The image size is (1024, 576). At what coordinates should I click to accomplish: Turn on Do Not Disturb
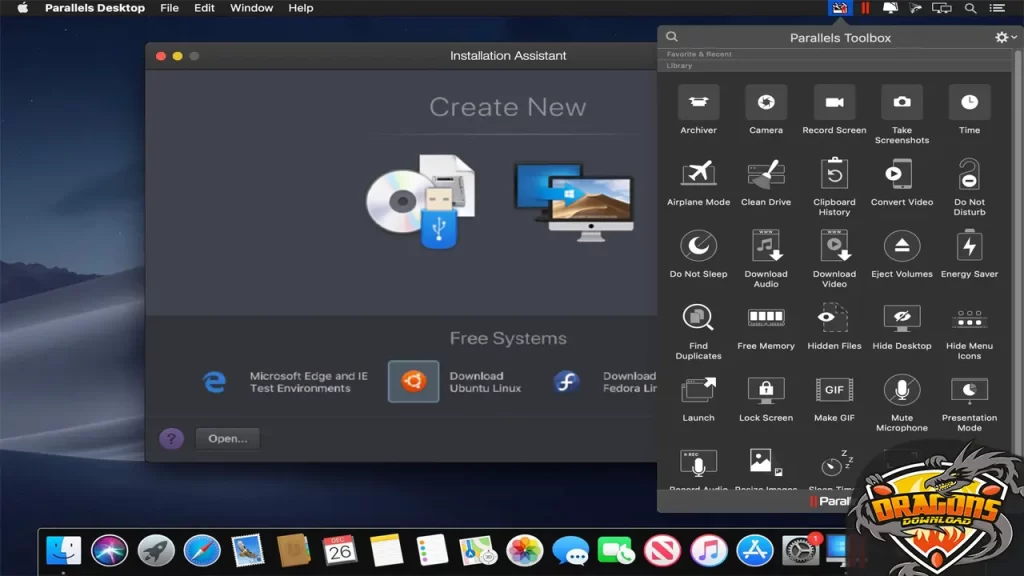click(970, 180)
